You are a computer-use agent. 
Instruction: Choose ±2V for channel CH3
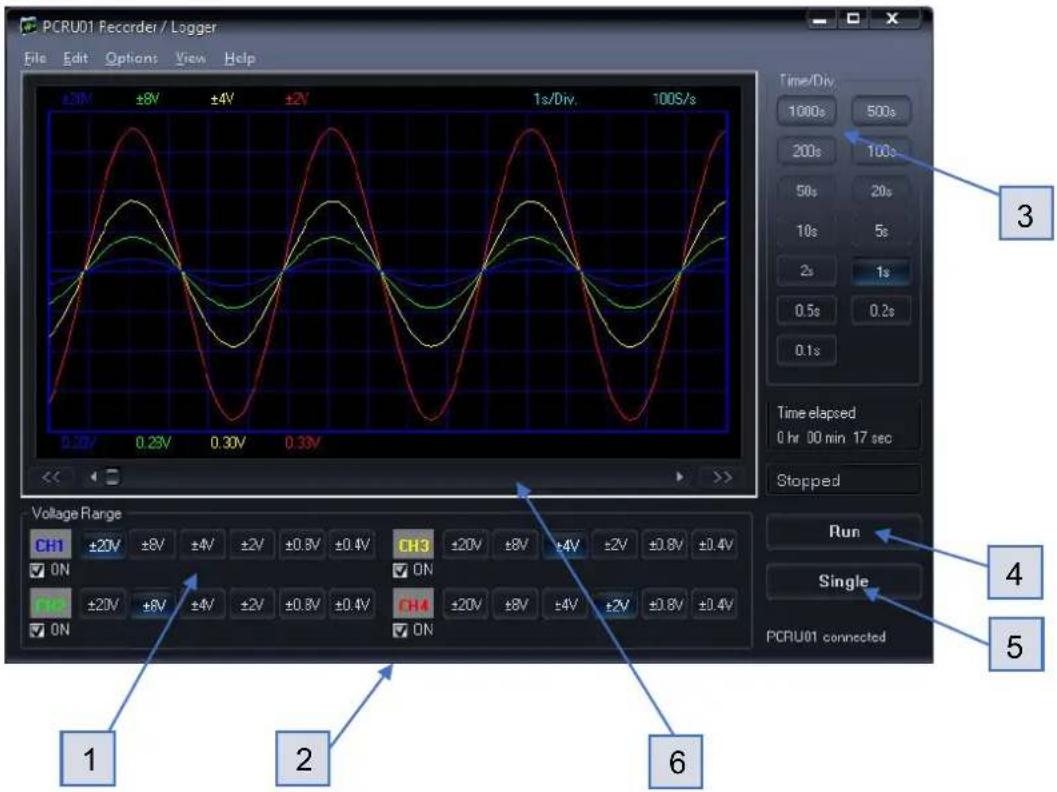point(615,545)
